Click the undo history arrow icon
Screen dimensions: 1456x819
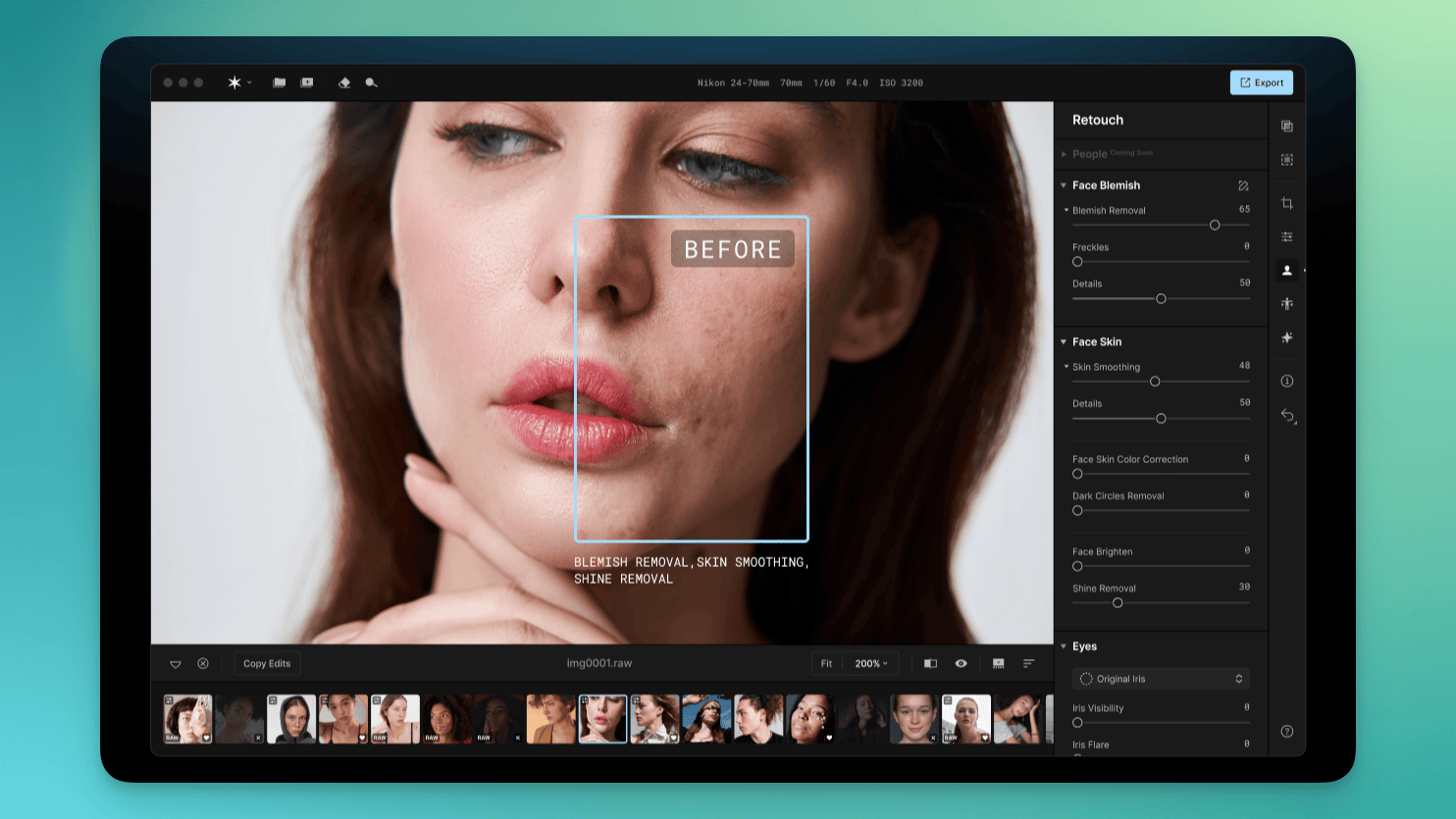tap(1287, 416)
